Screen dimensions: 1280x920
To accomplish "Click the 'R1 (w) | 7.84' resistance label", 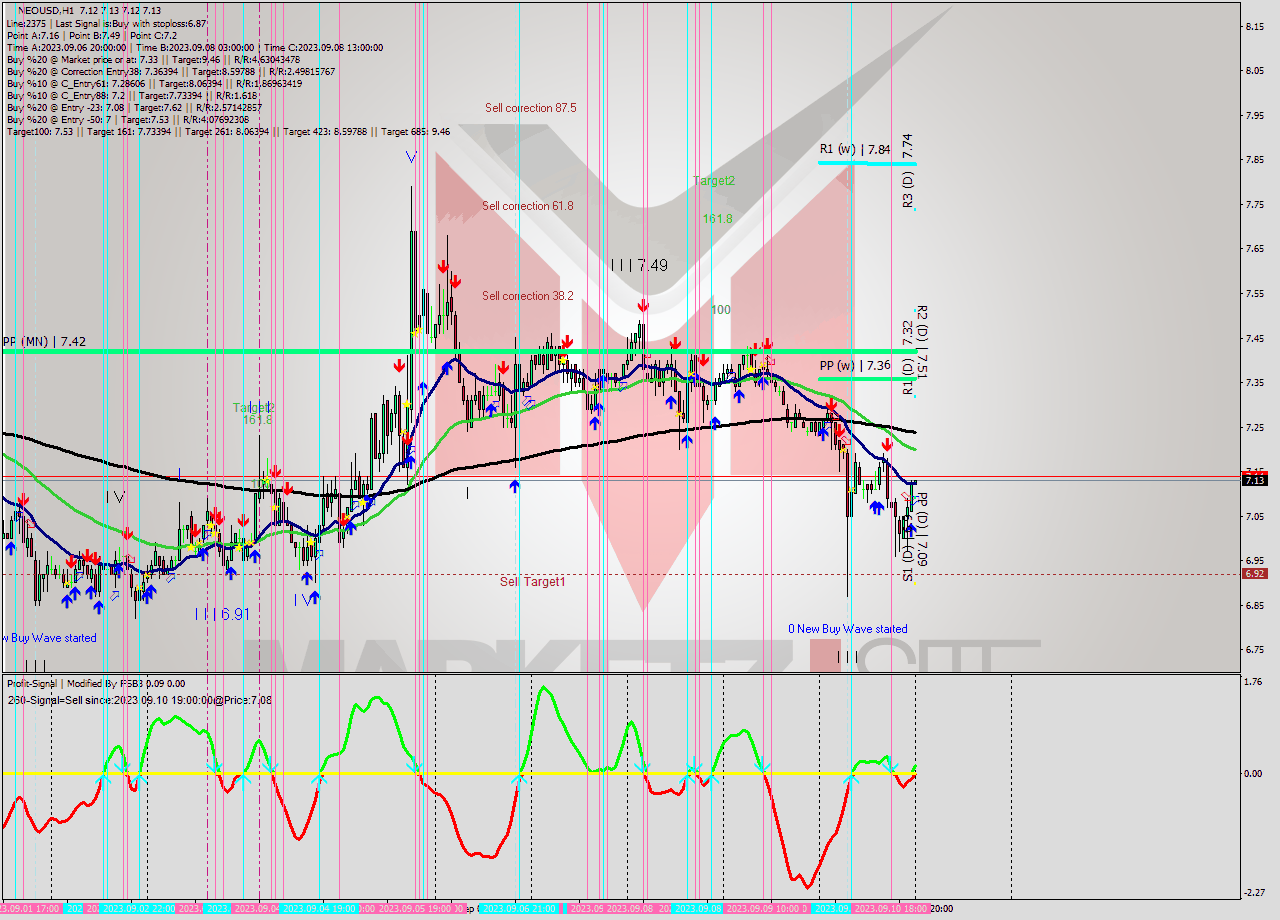I will [x=854, y=149].
